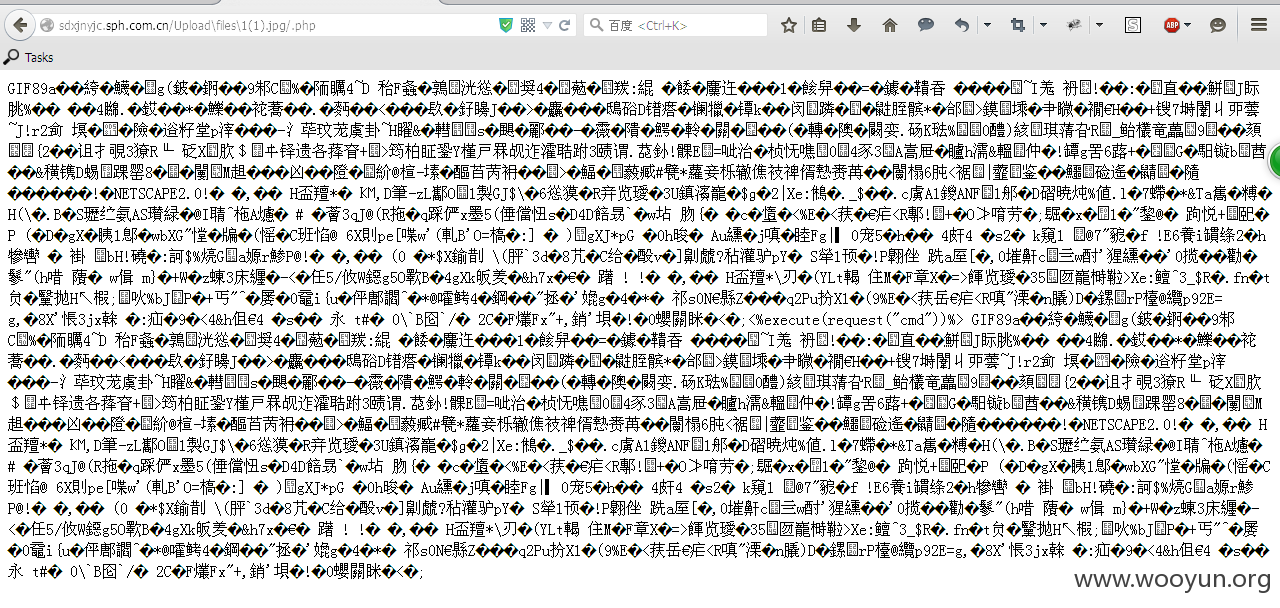The width and height of the screenshot is (1280, 608).
Task: Click the undo curved arrow icon
Action: (961, 25)
